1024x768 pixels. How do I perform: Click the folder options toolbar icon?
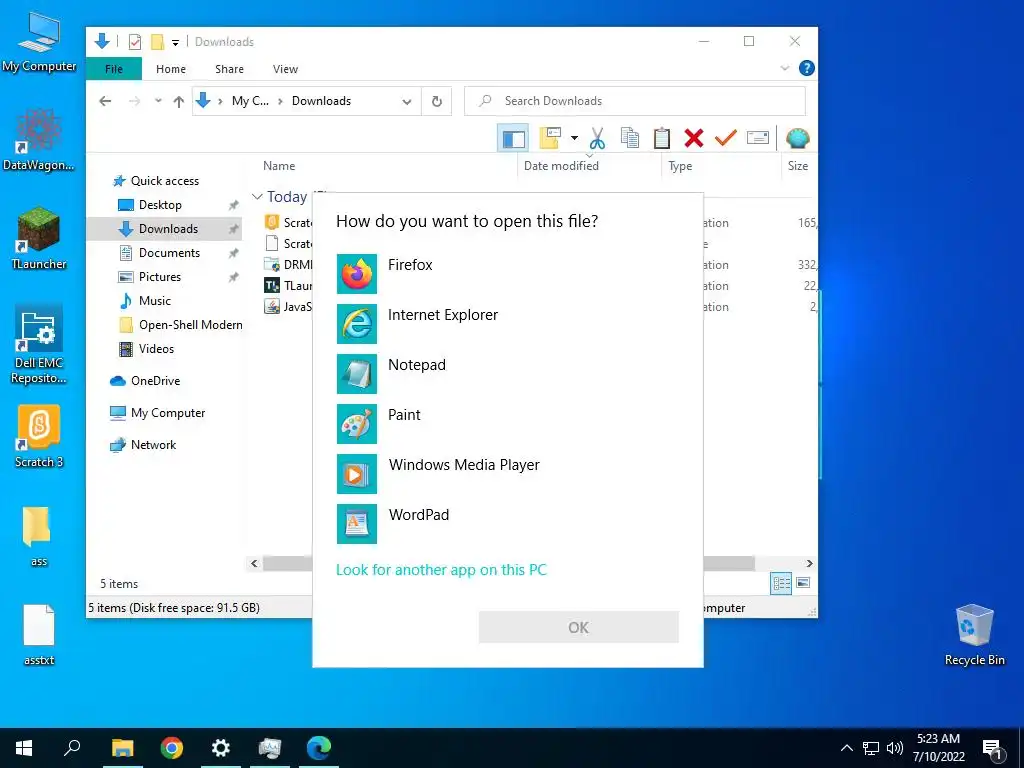pos(550,138)
